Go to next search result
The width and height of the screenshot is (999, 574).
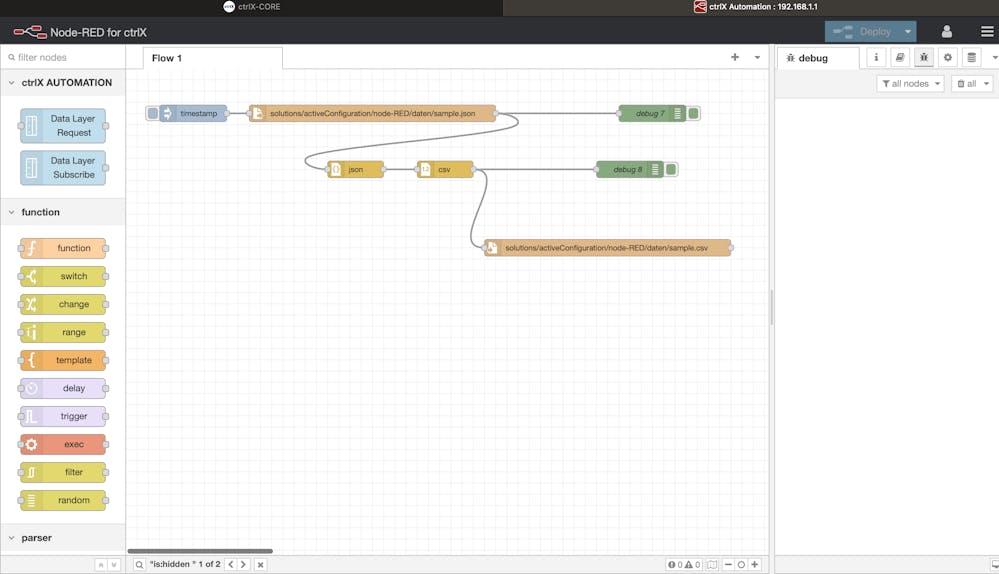coord(243,564)
